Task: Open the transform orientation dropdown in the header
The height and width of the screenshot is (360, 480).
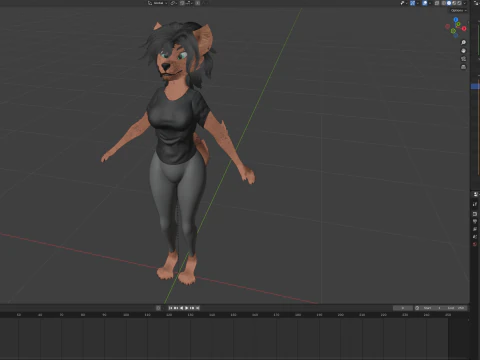Action: (x=158, y=3)
